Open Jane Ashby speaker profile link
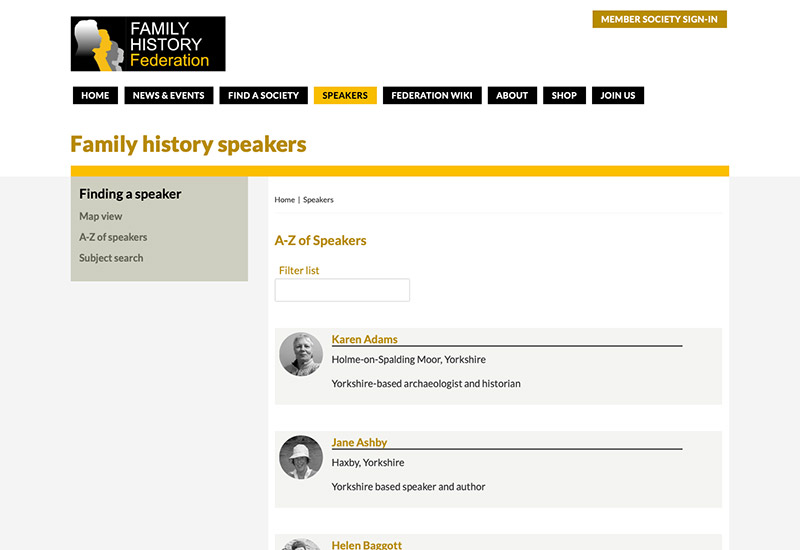 pyautogui.click(x=359, y=442)
